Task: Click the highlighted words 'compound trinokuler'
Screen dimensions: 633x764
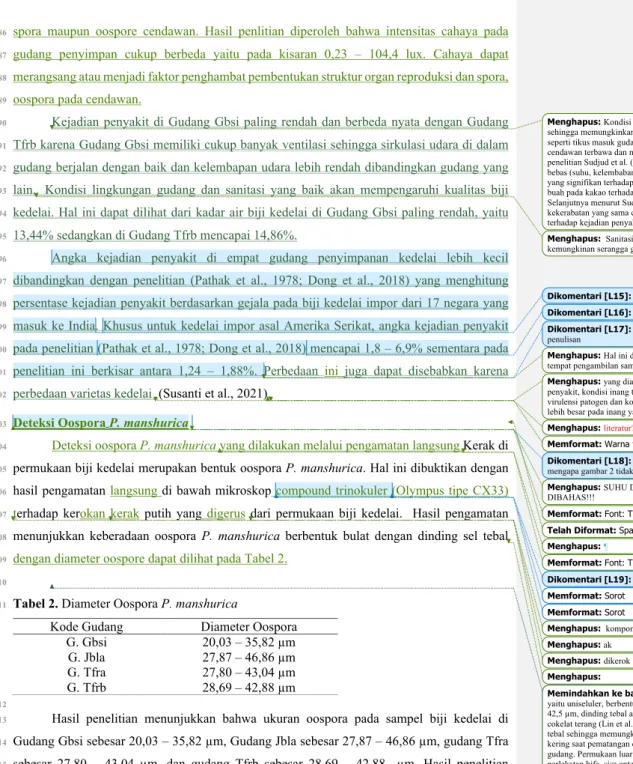Action: [331, 491]
